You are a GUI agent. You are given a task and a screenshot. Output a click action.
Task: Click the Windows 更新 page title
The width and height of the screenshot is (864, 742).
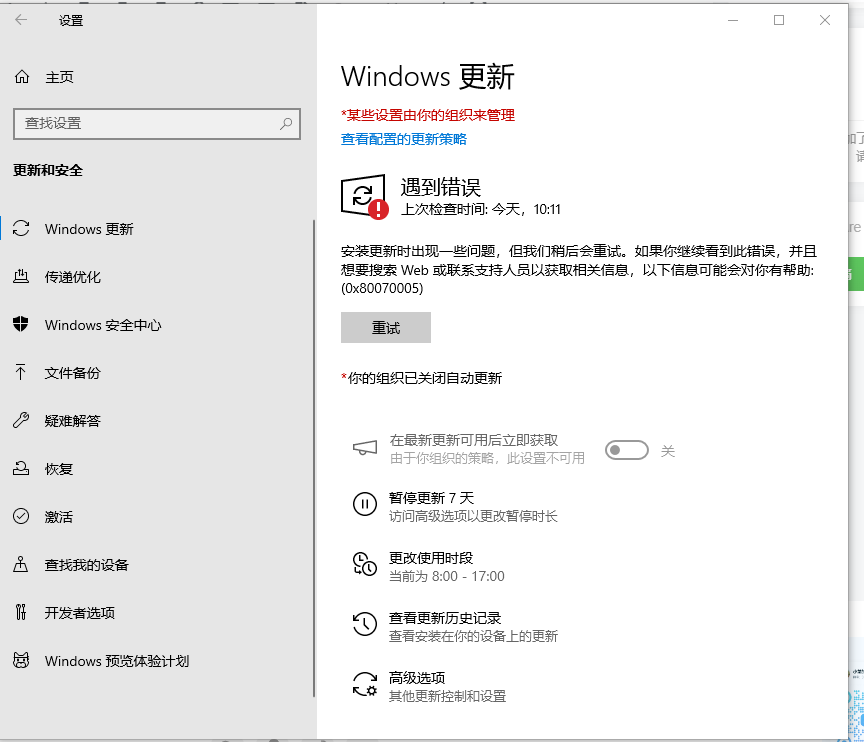pyautogui.click(x=428, y=77)
